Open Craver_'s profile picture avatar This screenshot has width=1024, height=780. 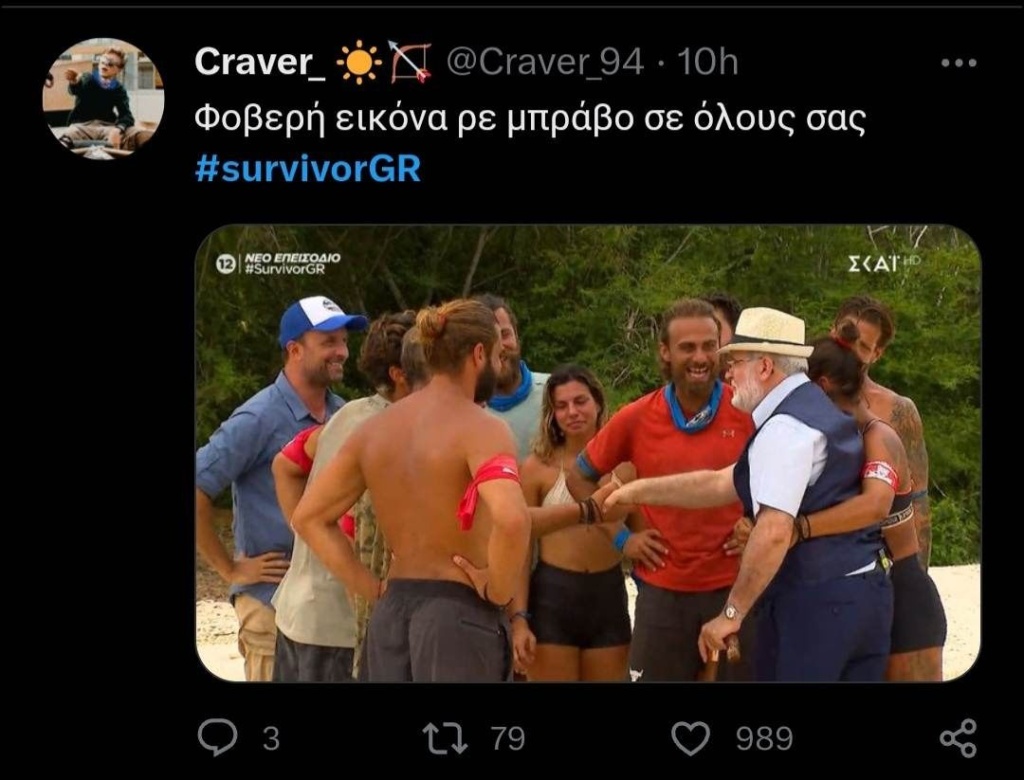pos(103,99)
